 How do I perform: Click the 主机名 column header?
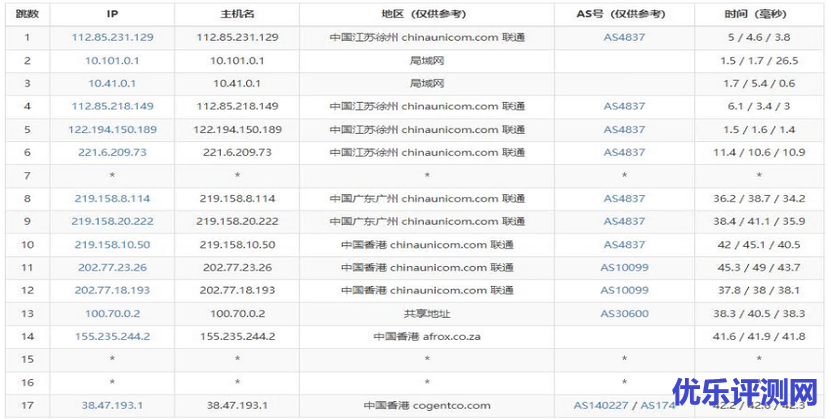(x=237, y=14)
